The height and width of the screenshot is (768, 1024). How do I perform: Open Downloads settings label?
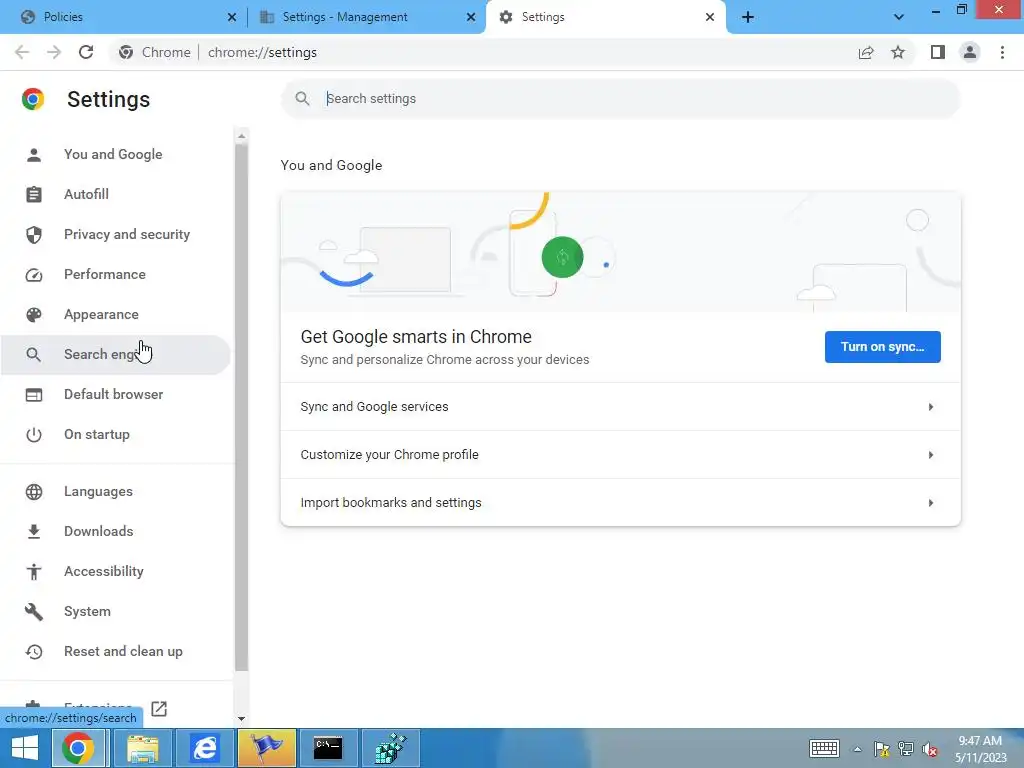[99, 532]
